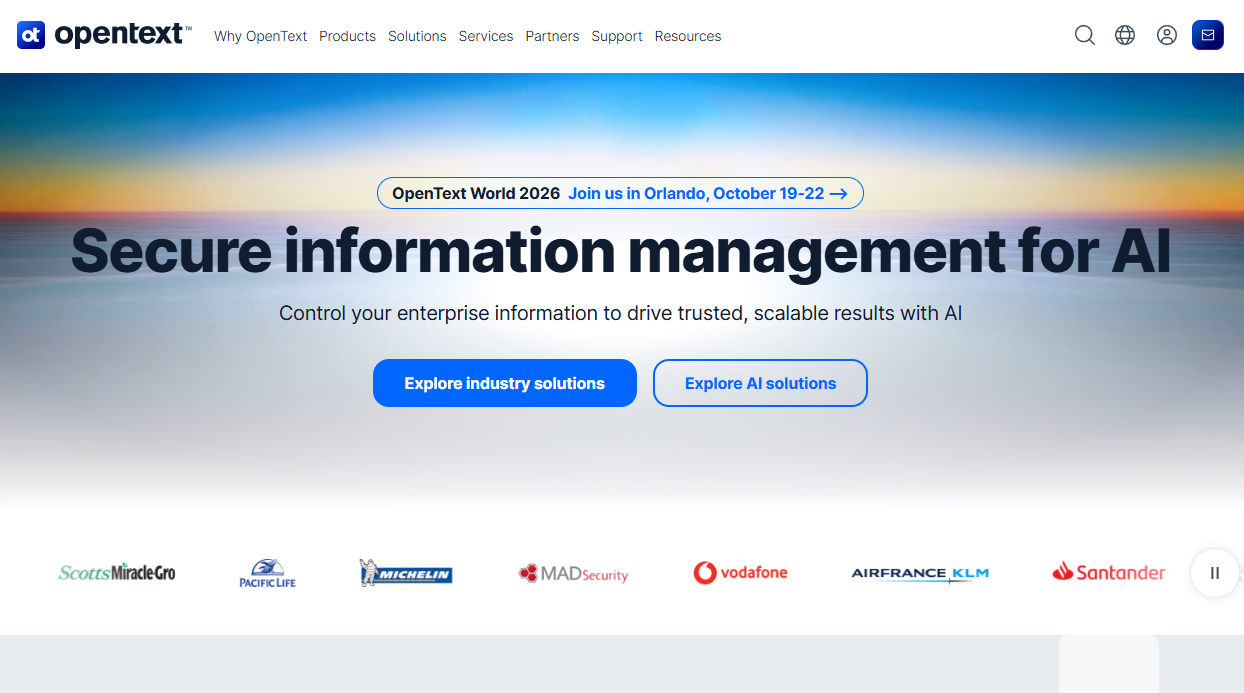Click the OpenText logo in the header
The image size is (1244, 693).
tap(104, 35)
